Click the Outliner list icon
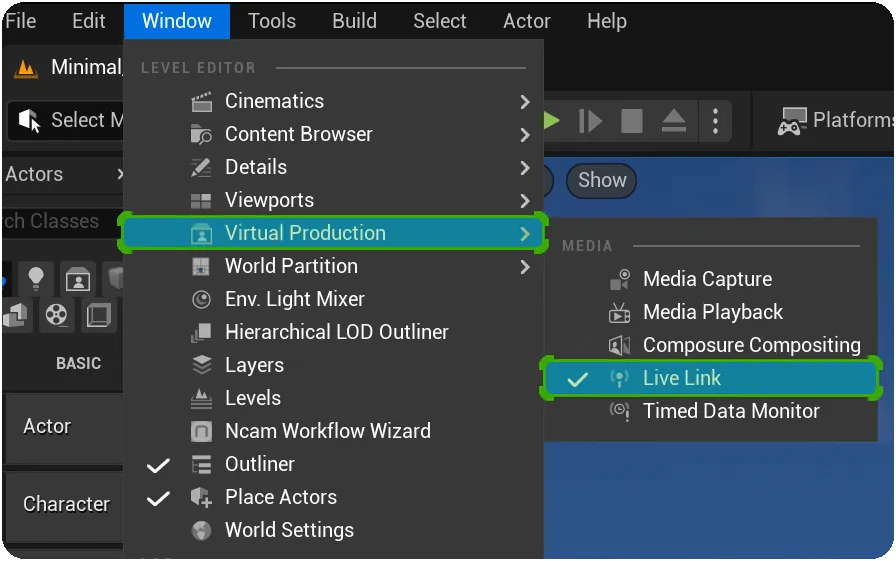 201,464
